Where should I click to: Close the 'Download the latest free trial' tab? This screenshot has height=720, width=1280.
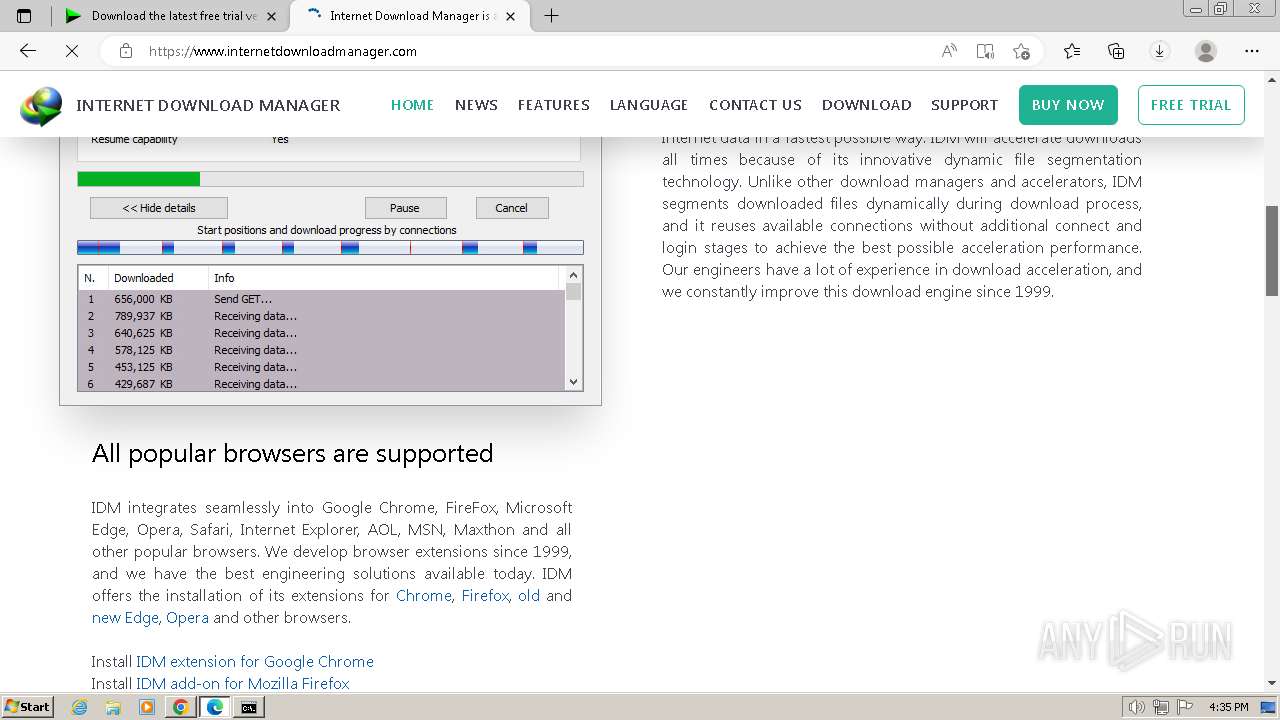coord(271,16)
